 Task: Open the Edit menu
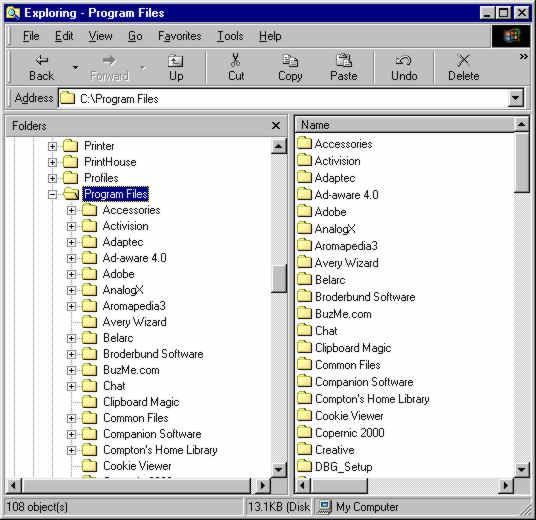(x=64, y=36)
